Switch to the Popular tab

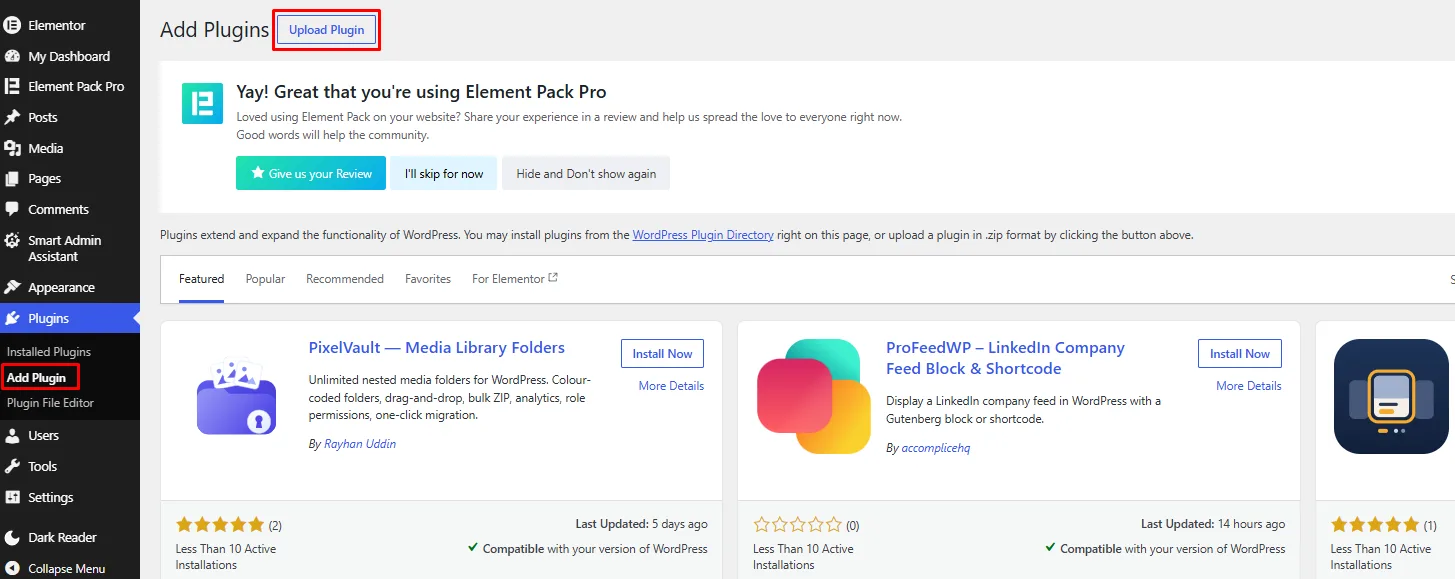click(x=265, y=279)
